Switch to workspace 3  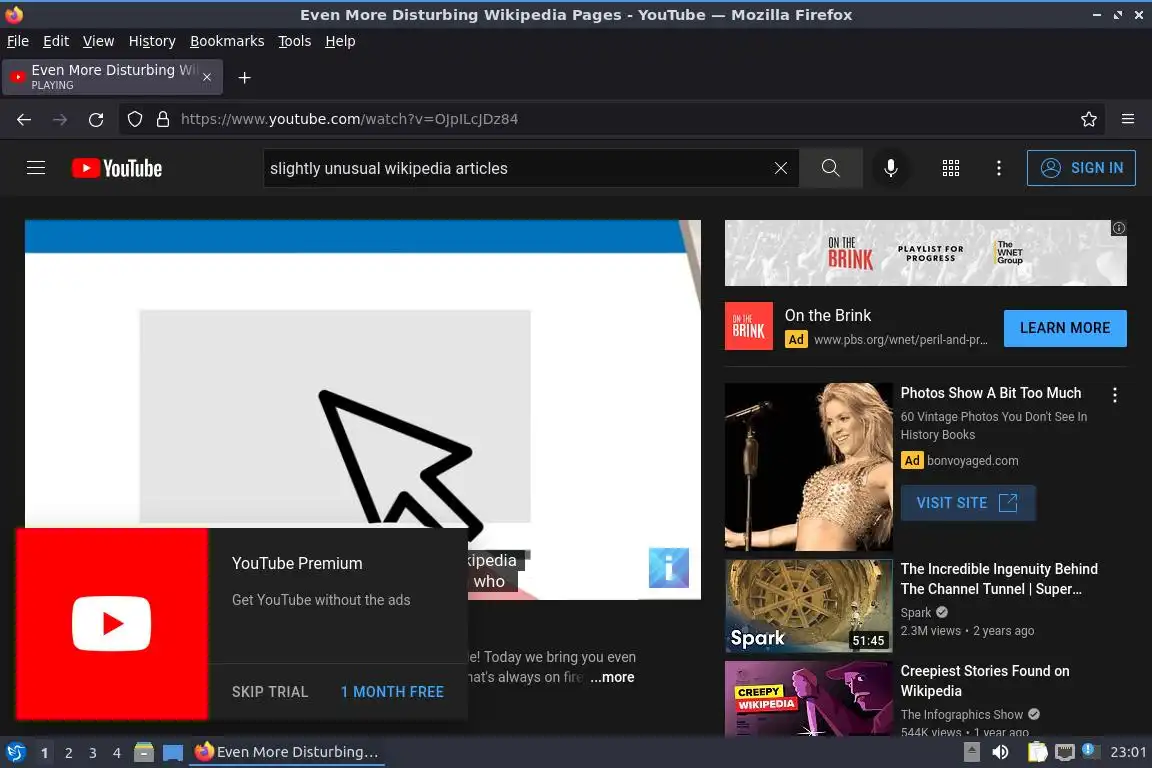93,753
